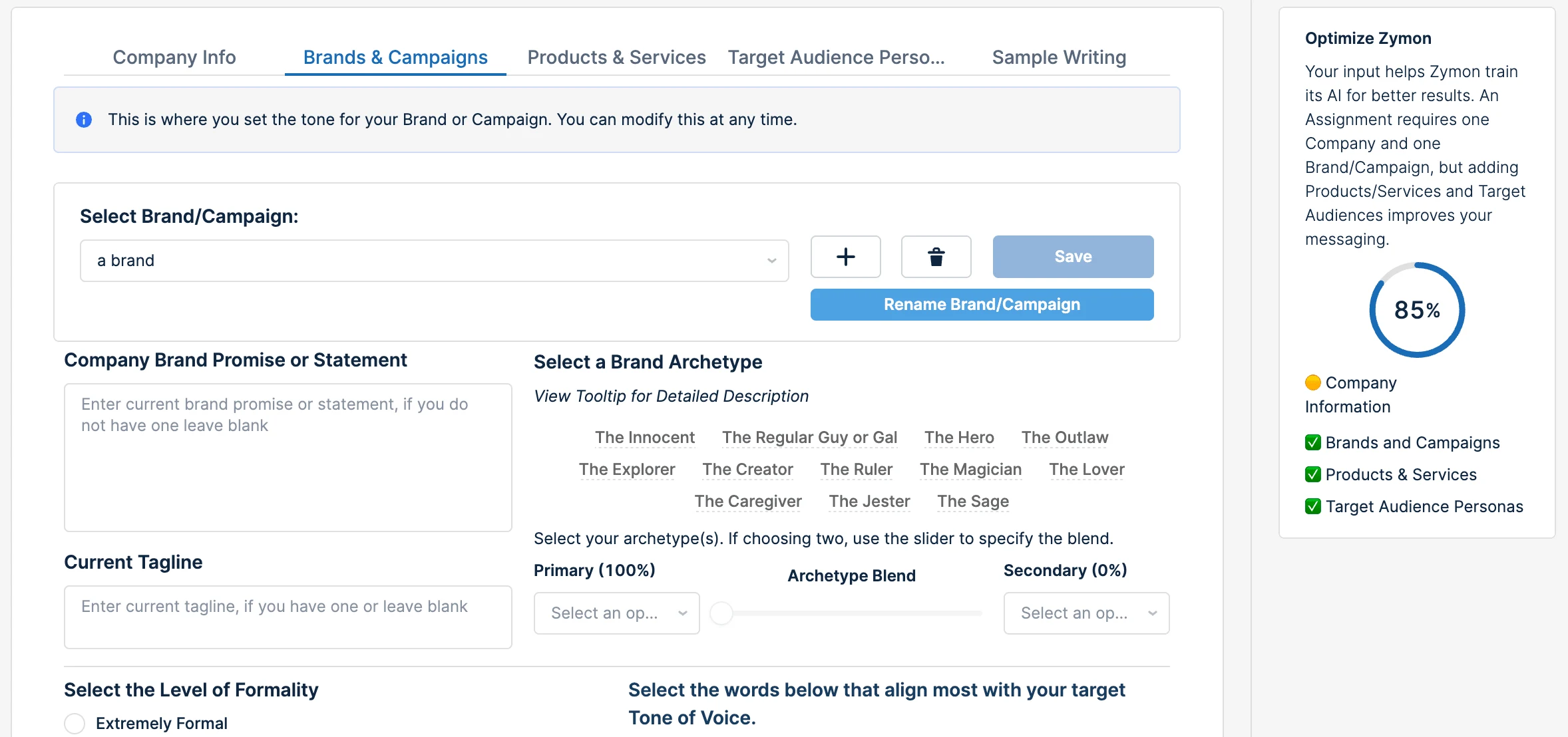Click green check beside Target Audience Personas
The width and height of the screenshot is (1568, 737).
1312,506
